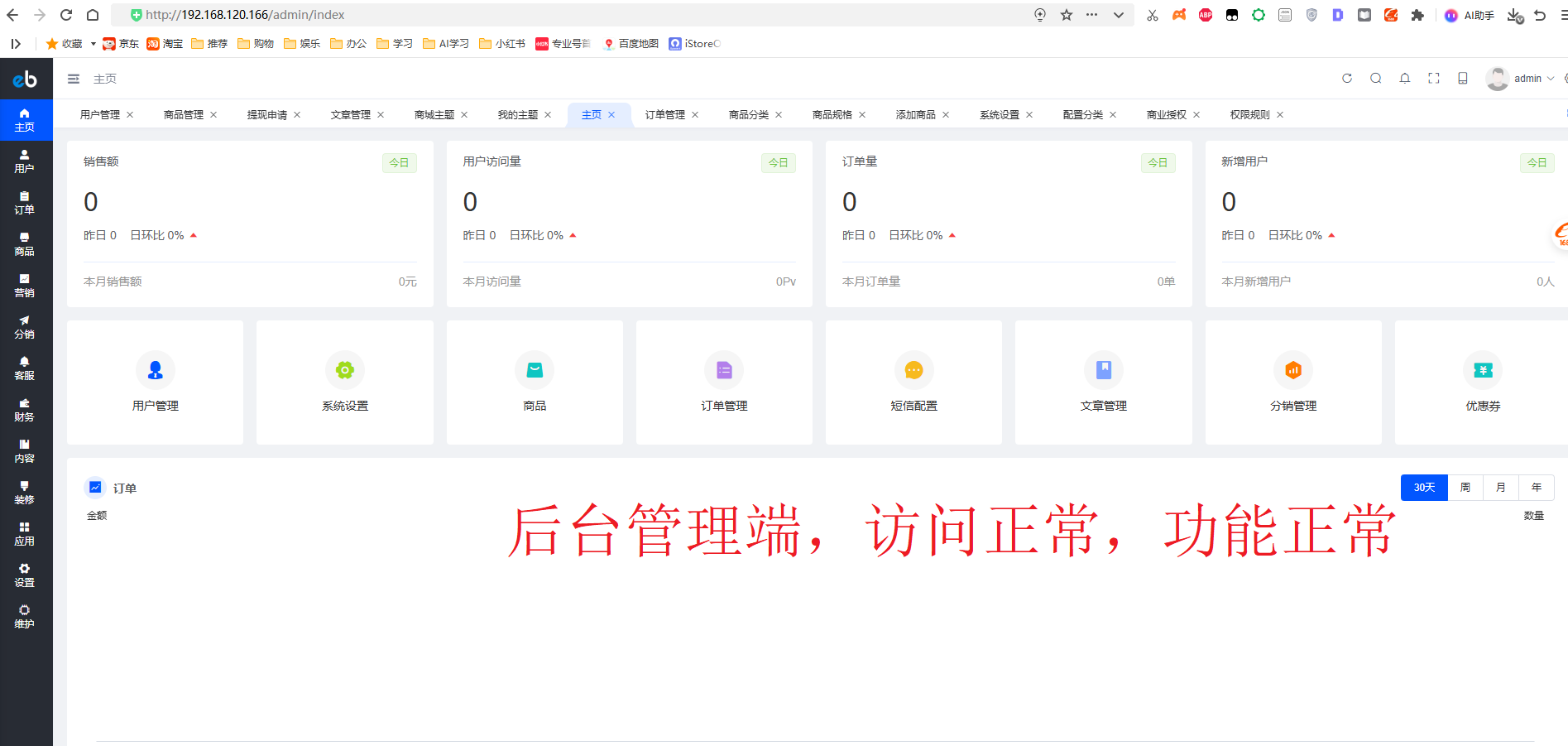Click the browser address bar URL
The width and height of the screenshot is (1568, 746).
[245, 15]
